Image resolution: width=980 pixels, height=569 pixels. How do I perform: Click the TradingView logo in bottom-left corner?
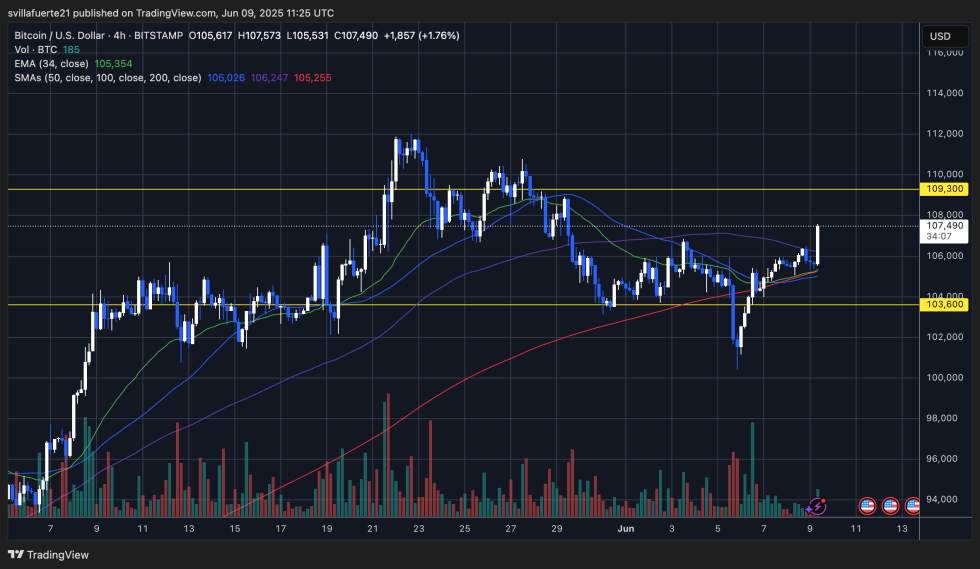coord(46,554)
